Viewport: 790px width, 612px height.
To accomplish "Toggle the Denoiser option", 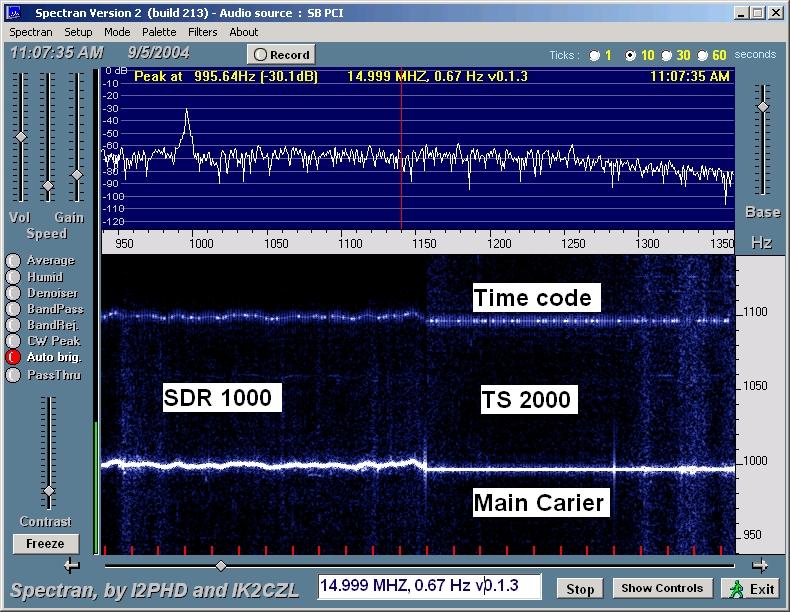I will point(13,293).
